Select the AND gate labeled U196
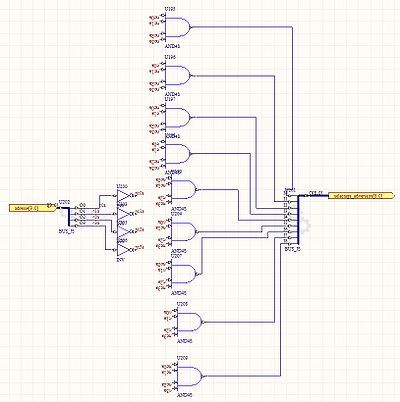 178,75
